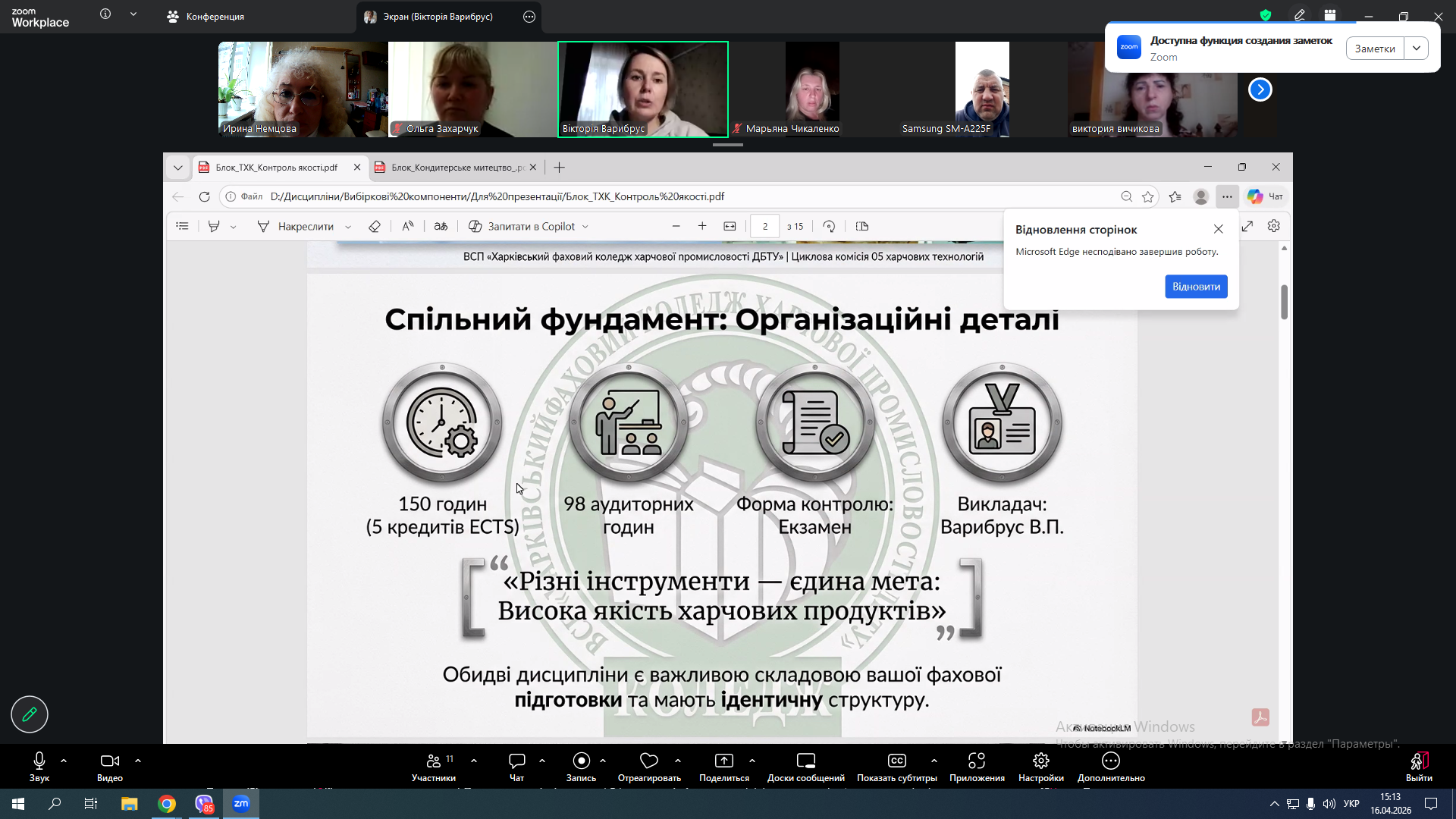Open the Zoom Apps icon
This screenshot has height=819, width=1456.
coord(977,761)
